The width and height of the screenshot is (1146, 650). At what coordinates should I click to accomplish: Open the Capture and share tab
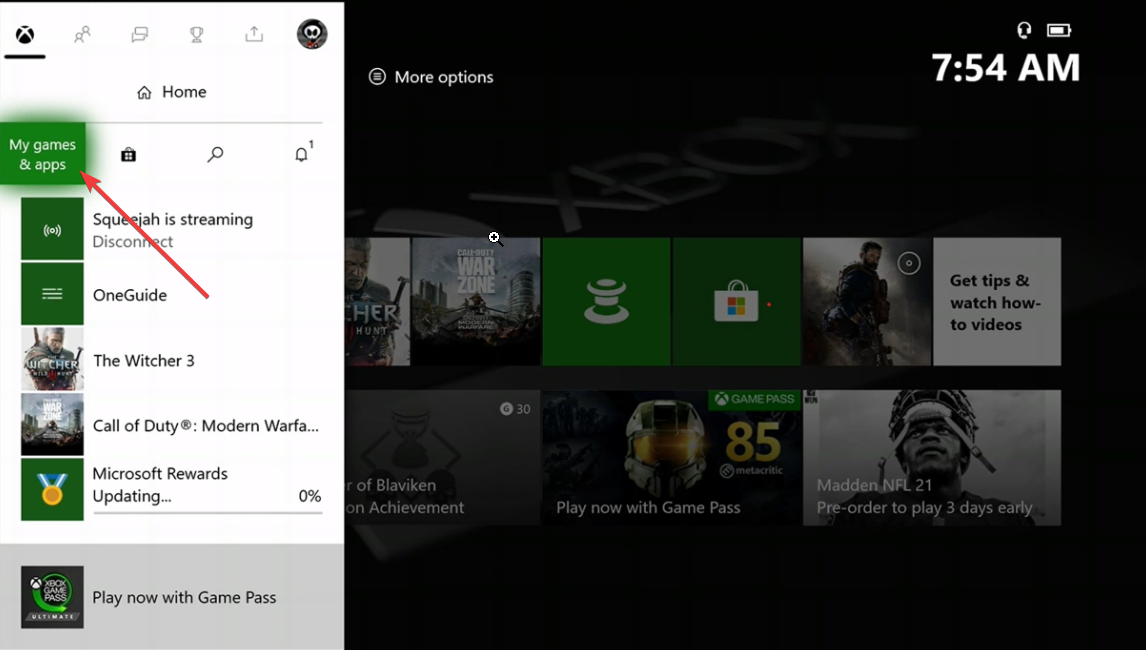[x=254, y=34]
